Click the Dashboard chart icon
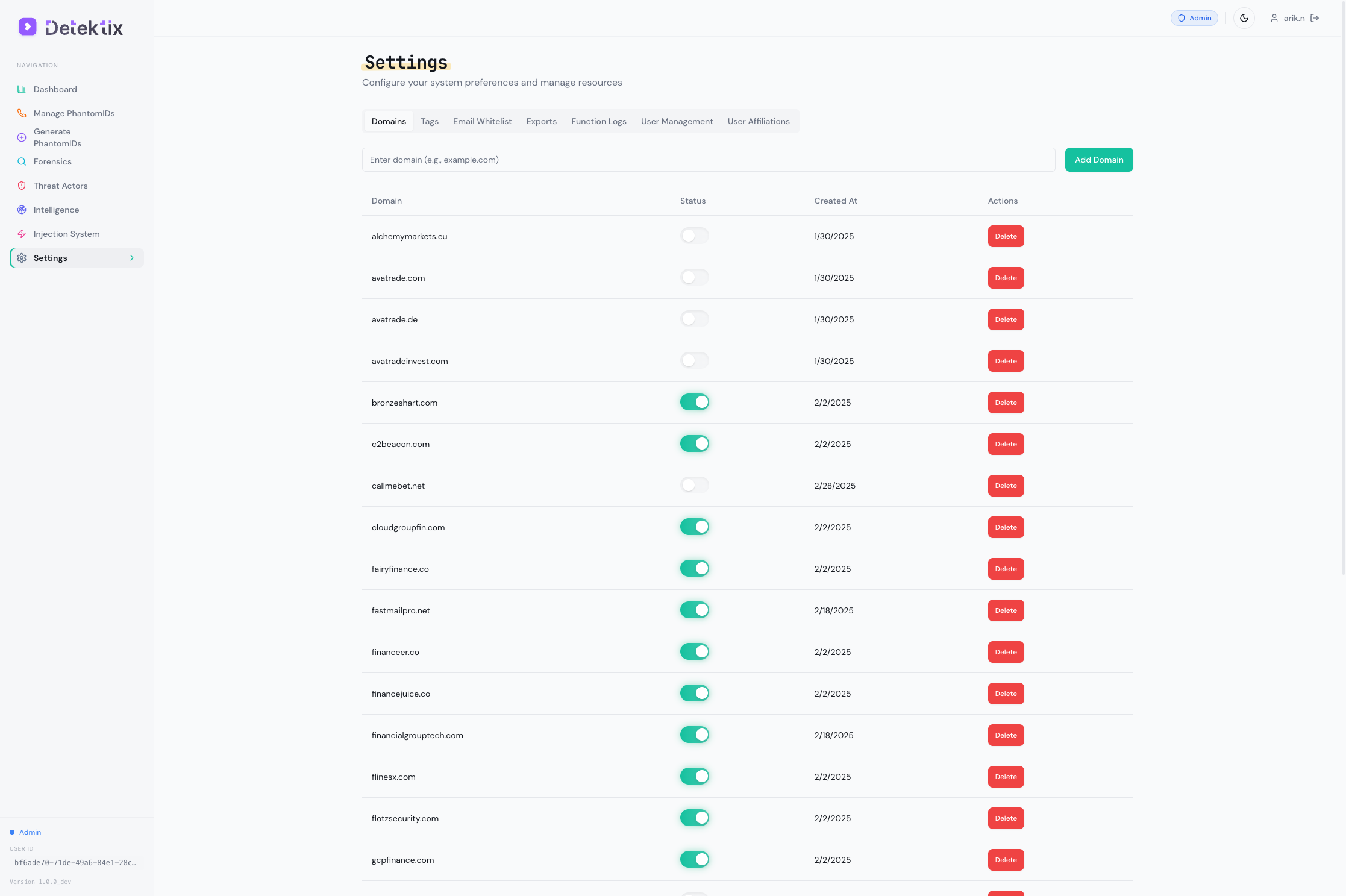This screenshot has height=896, width=1346. 22,89
